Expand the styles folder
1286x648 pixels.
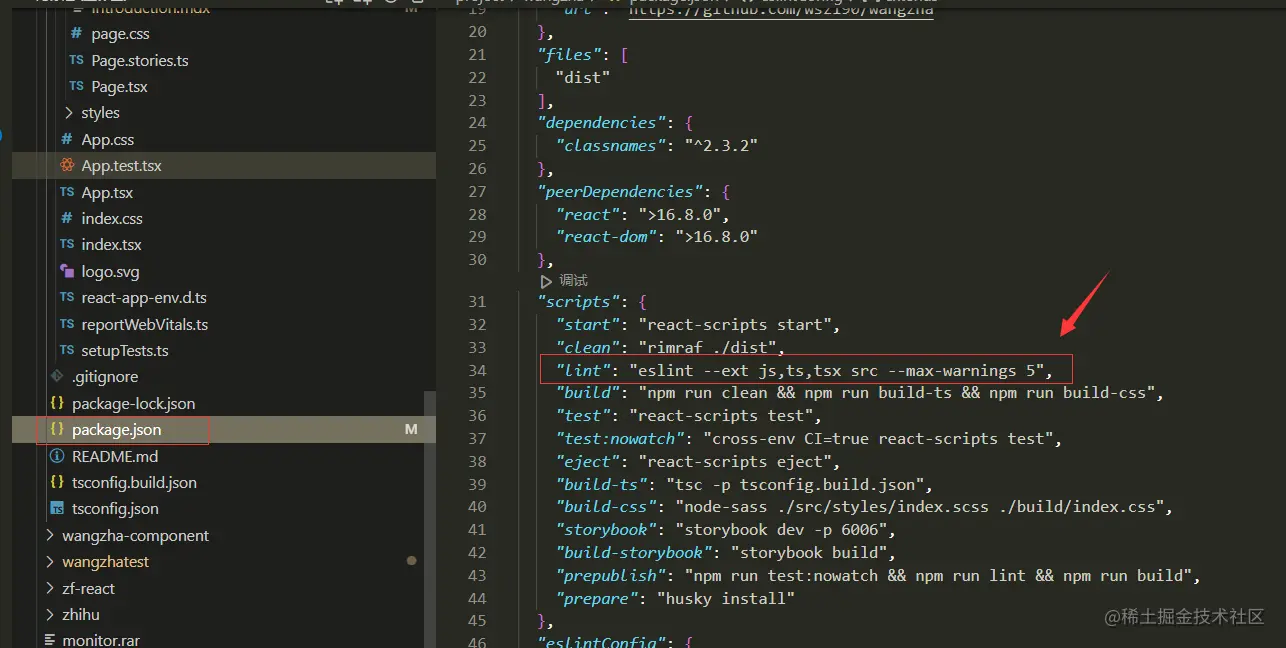69,113
